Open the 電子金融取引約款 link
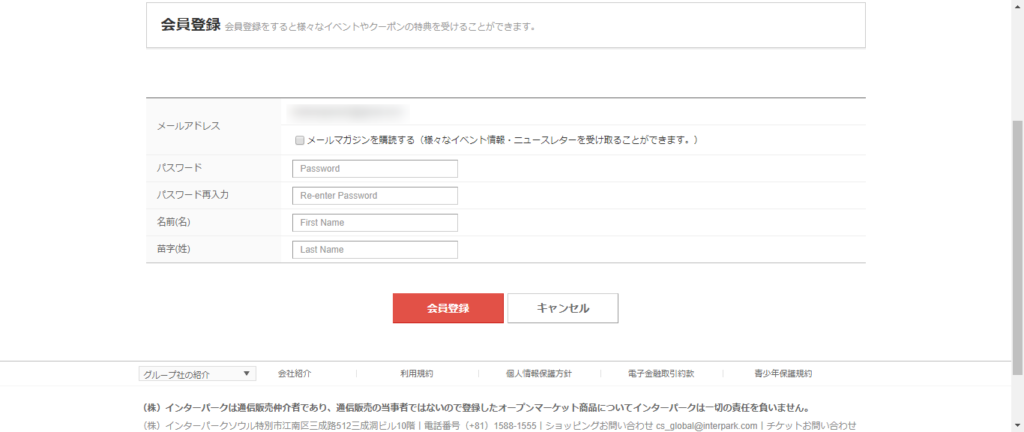 click(661, 374)
